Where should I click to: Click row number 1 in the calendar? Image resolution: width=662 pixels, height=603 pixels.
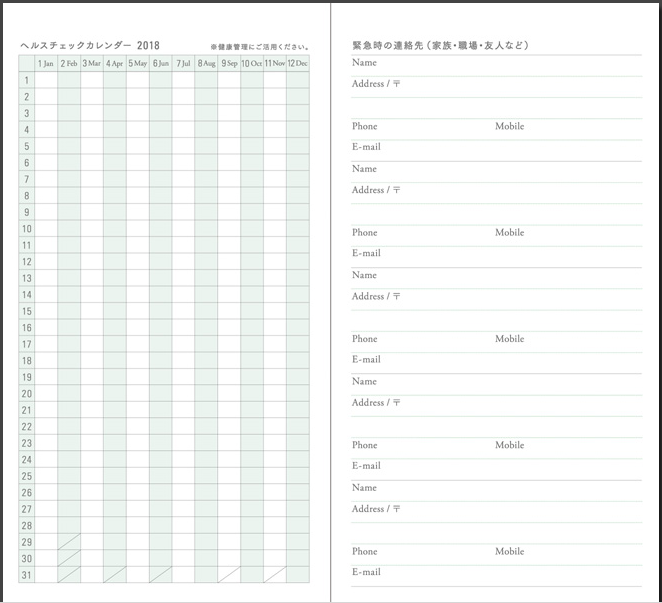(x=27, y=80)
